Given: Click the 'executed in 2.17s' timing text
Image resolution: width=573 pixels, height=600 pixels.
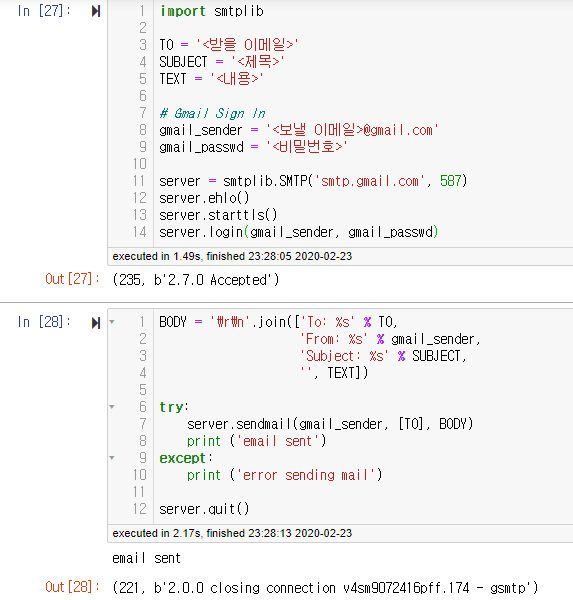Looking at the screenshot, I should tap(232, 533).
